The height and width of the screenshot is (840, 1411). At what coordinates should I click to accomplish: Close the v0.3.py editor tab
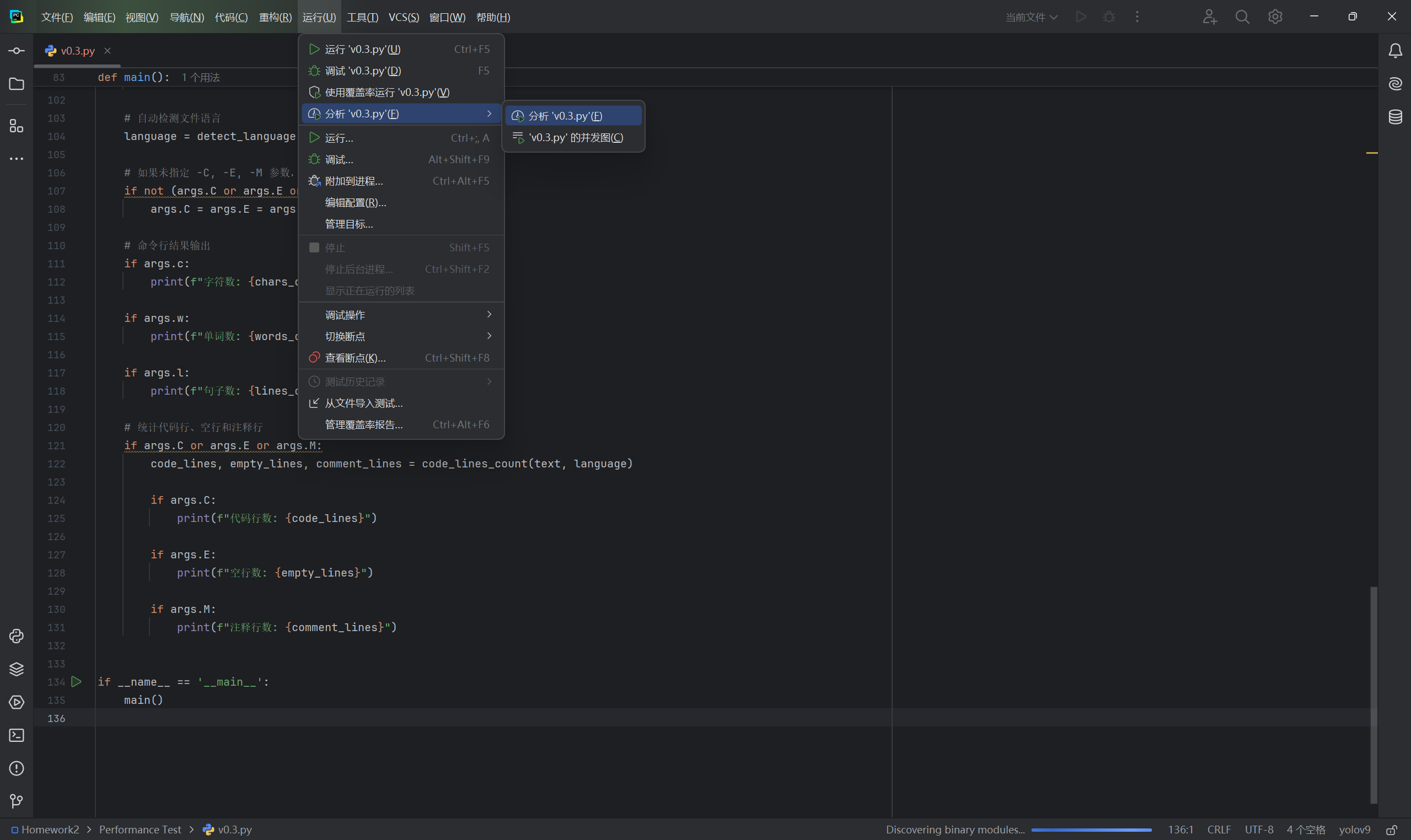[108, 51]
